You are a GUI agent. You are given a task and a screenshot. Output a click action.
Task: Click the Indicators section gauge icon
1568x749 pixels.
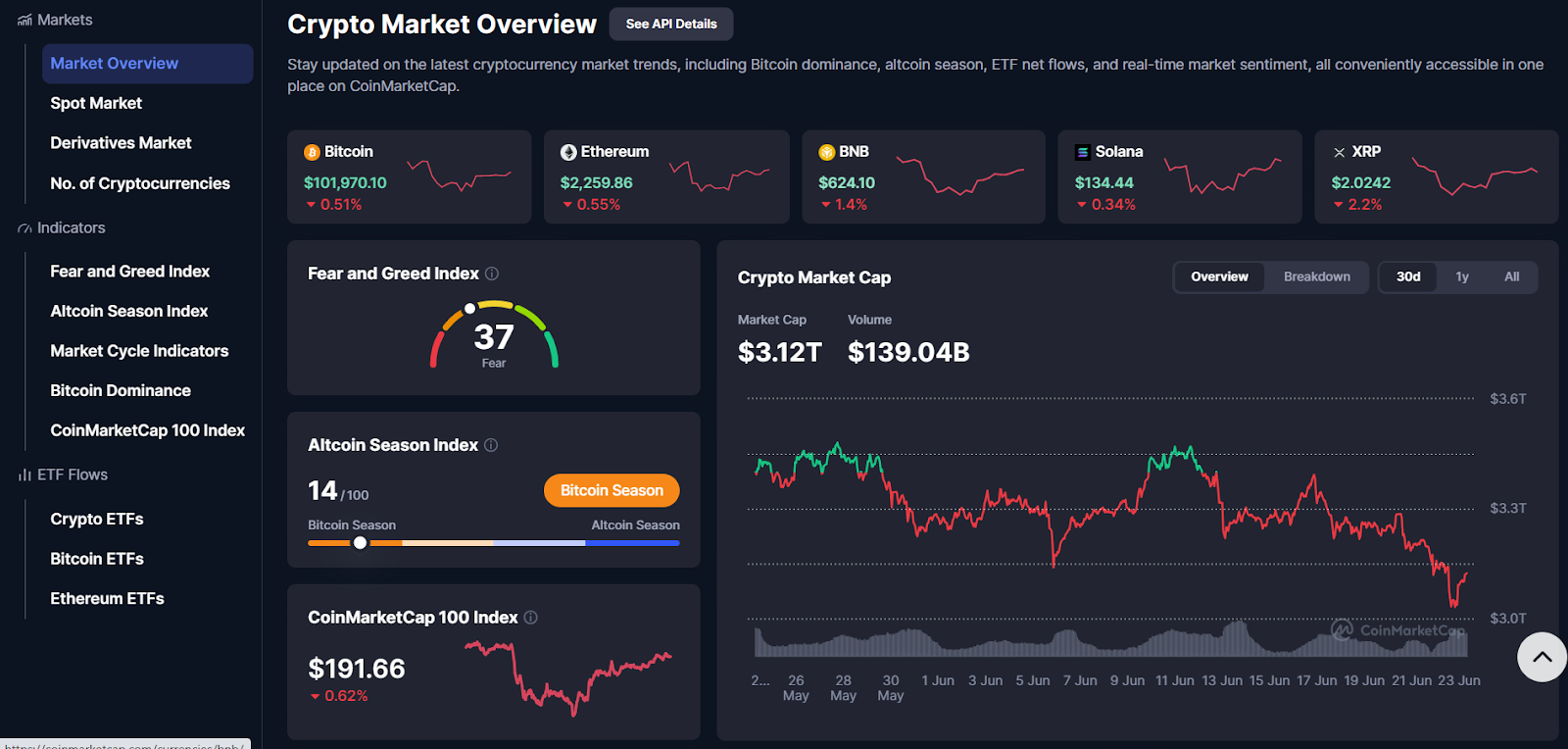[x=24, y=228]
